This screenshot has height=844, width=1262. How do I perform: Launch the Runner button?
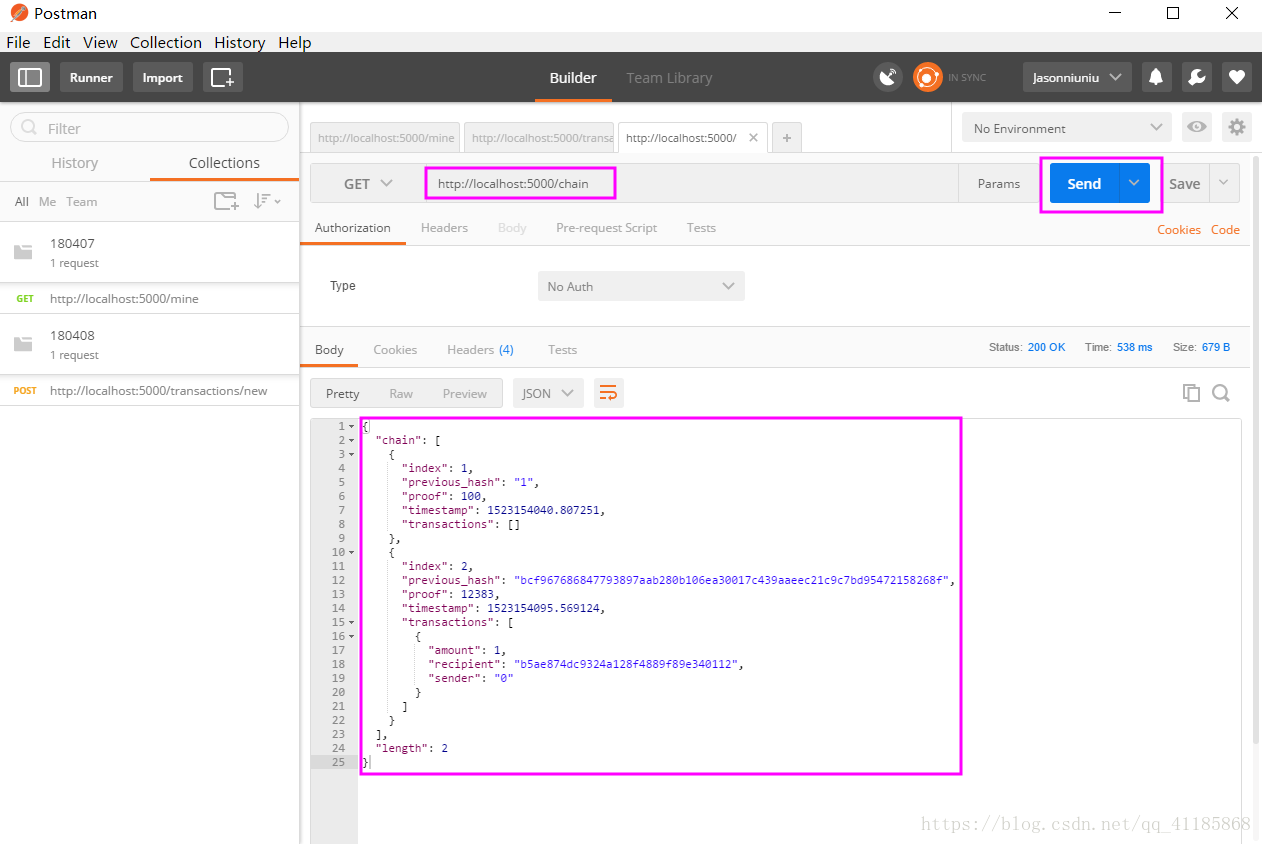[91, 77]
